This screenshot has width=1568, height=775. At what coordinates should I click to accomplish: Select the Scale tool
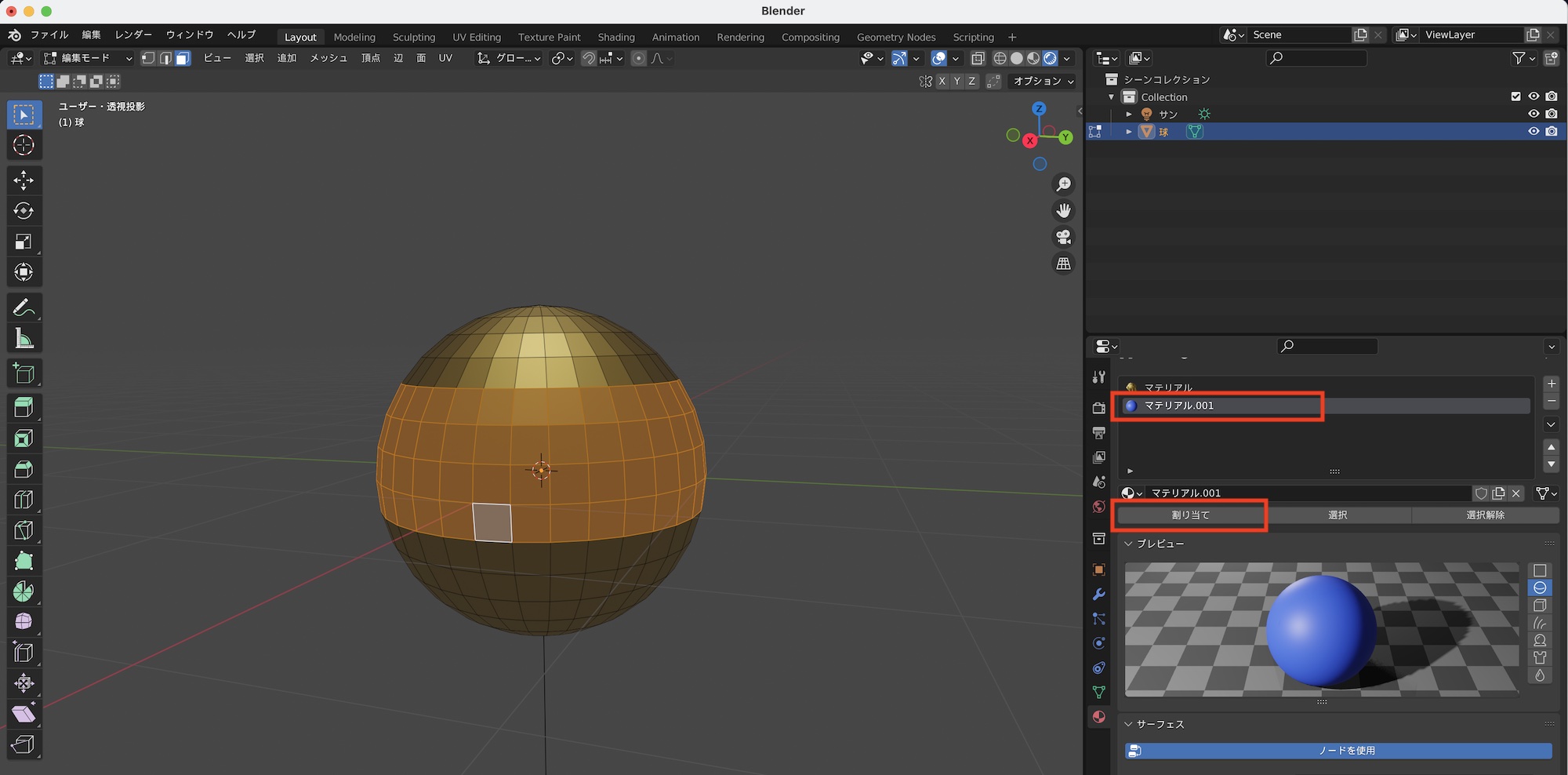point(24,242)
